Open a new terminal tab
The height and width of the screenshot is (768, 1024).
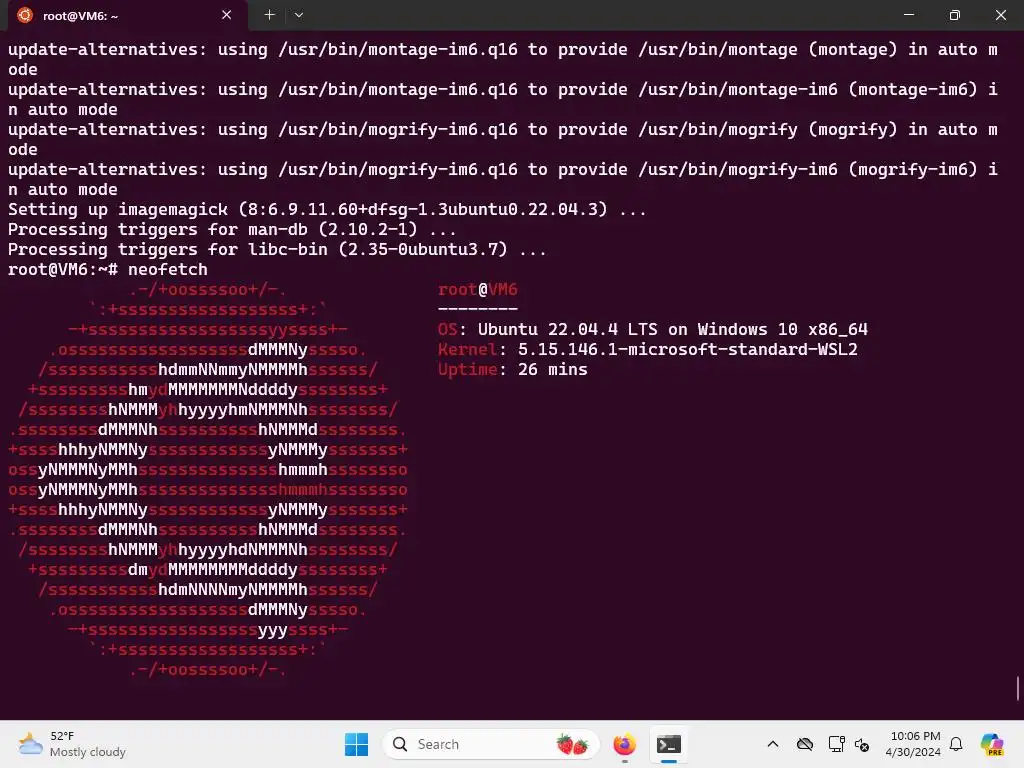(x=269, y=15)
